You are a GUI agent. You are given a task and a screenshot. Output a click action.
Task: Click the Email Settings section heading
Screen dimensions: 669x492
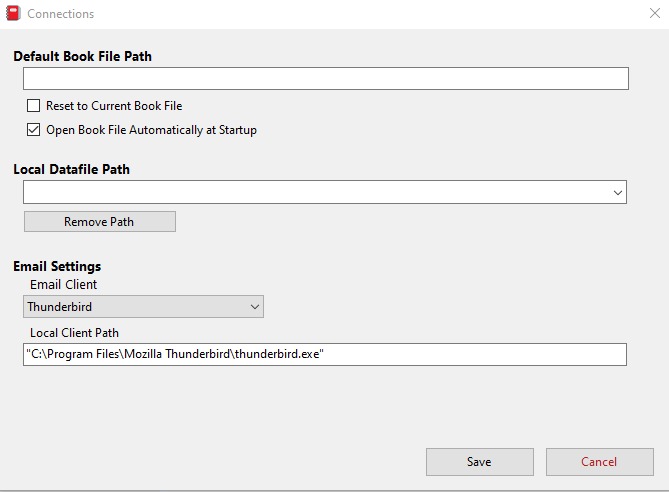tap(57, 266)
